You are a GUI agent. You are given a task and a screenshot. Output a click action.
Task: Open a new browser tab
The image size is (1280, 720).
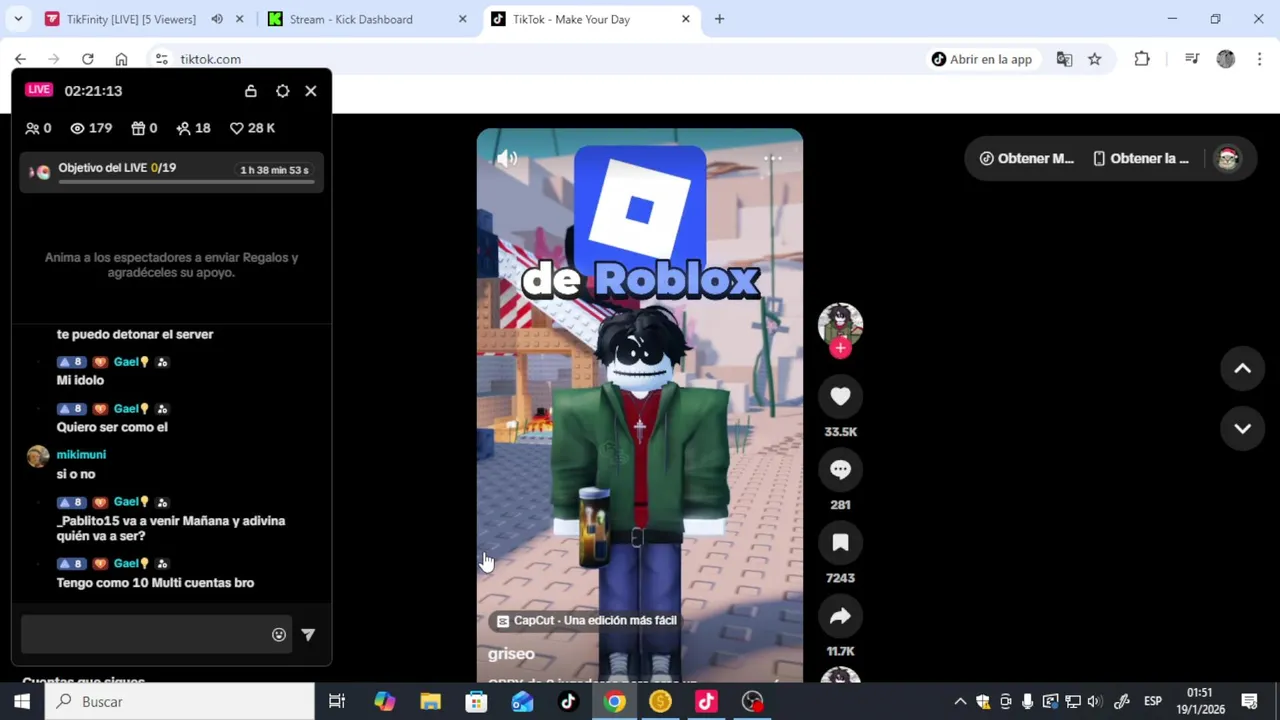(x=719, y=19)
